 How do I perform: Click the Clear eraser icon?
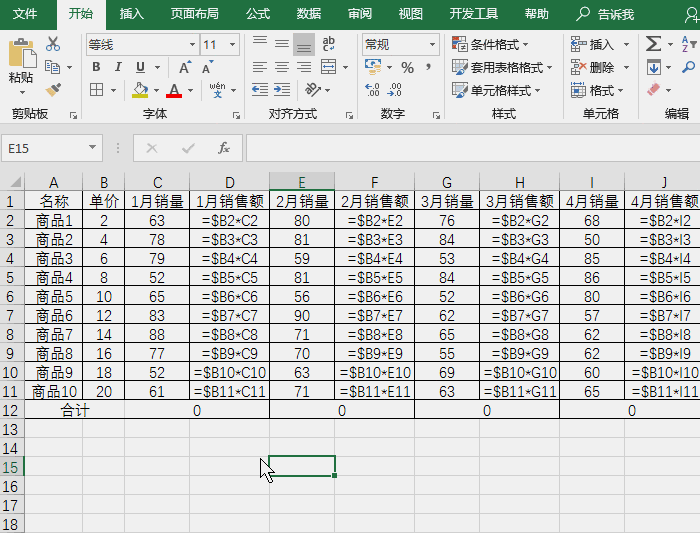click(x=654, y=89)
